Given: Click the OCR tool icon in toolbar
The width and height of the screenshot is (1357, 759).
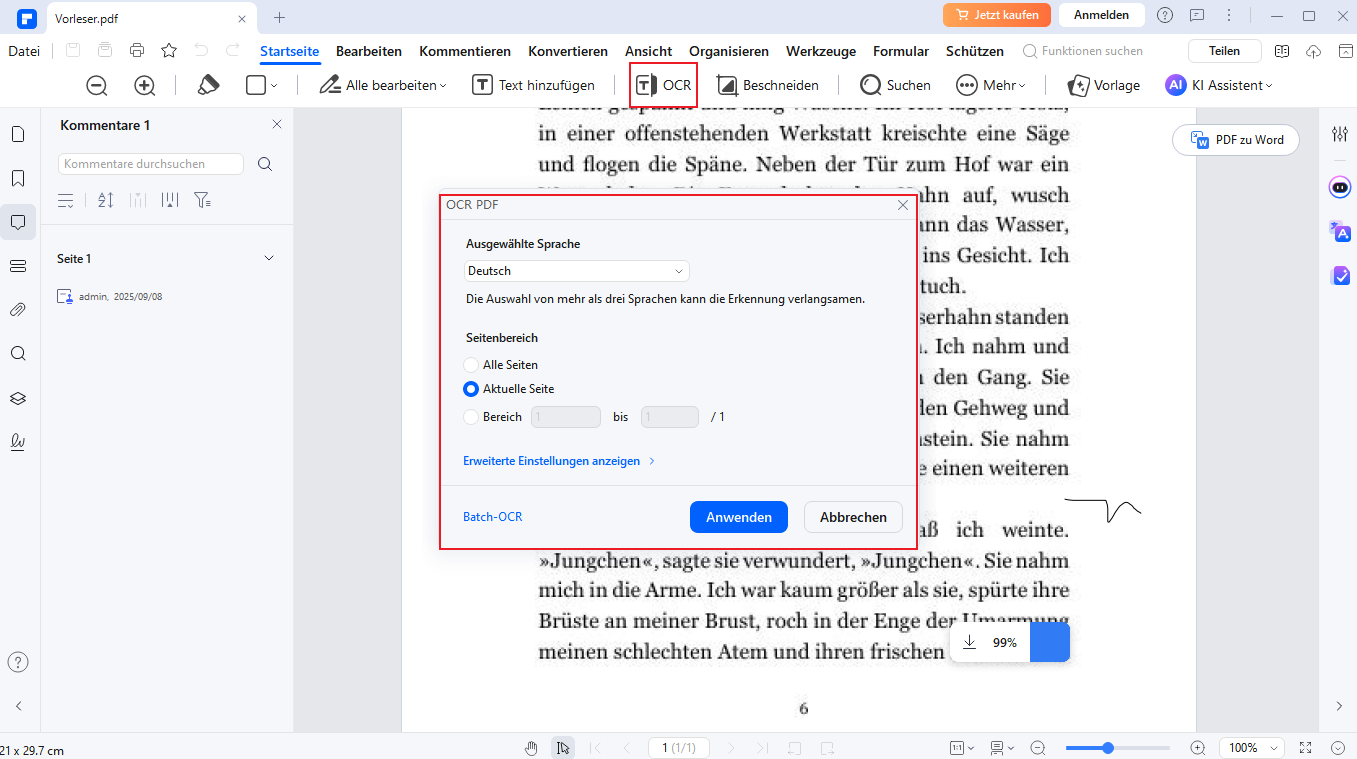Looking at the screenshot, I should (664, 85).
